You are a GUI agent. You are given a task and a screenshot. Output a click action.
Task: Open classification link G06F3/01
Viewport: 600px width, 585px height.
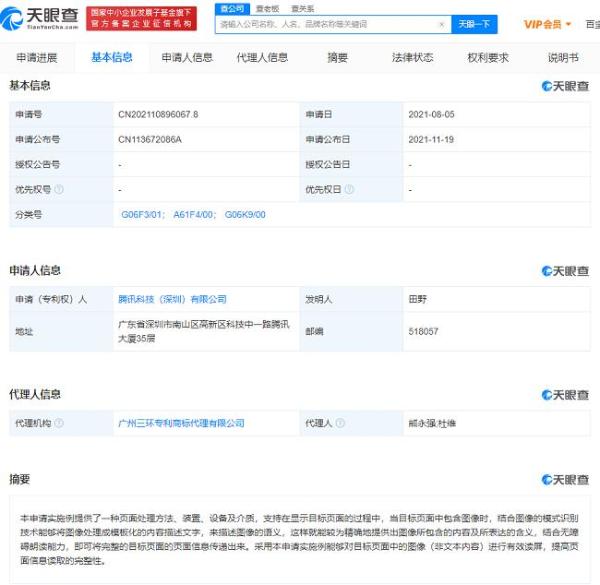click(x=143, y=215)
